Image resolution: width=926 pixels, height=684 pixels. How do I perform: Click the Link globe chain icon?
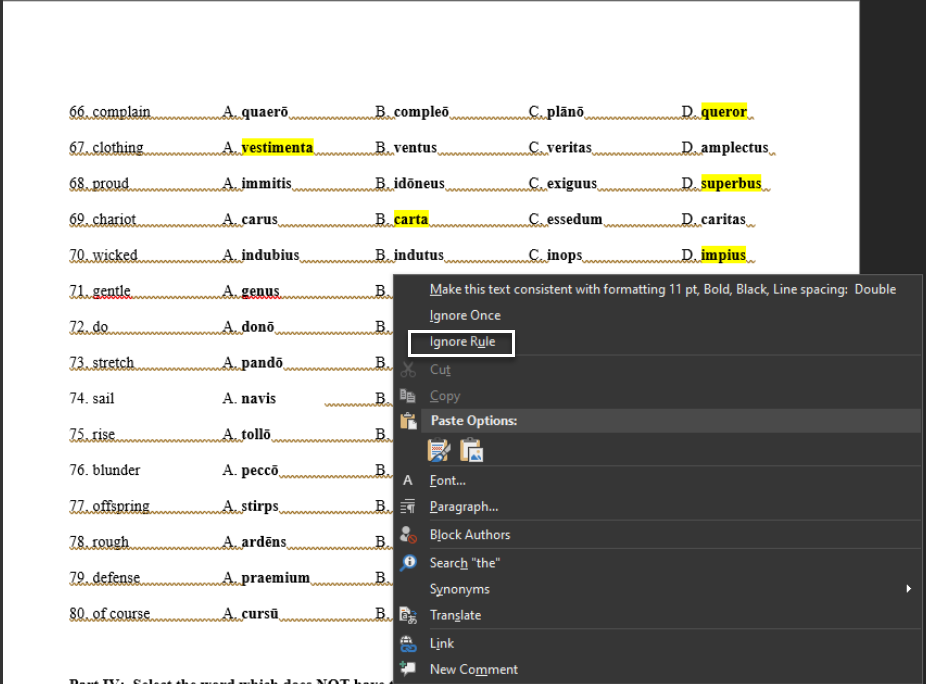point(408,644)
